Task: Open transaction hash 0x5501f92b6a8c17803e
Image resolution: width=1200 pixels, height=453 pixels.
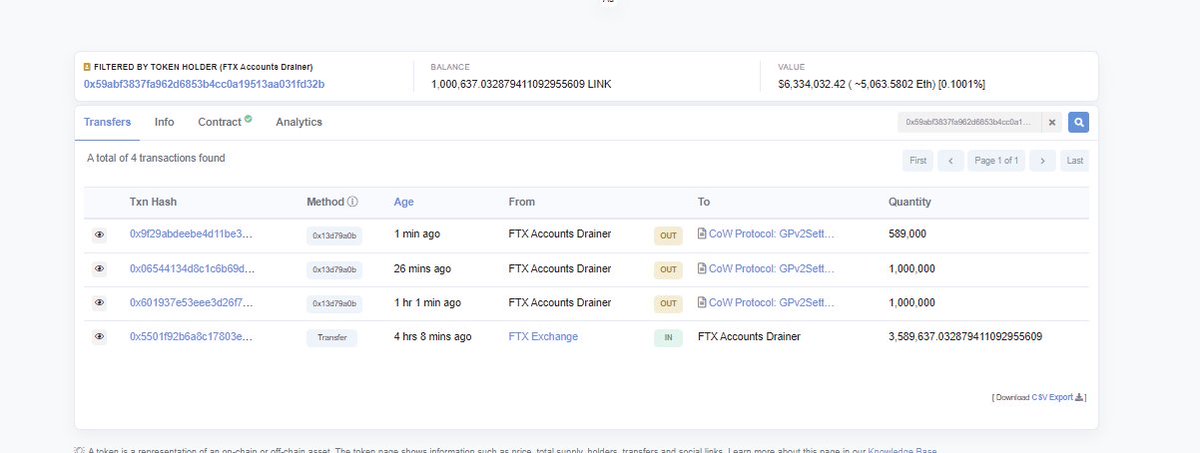Action: pyautogui.click(x=191, y=337)
